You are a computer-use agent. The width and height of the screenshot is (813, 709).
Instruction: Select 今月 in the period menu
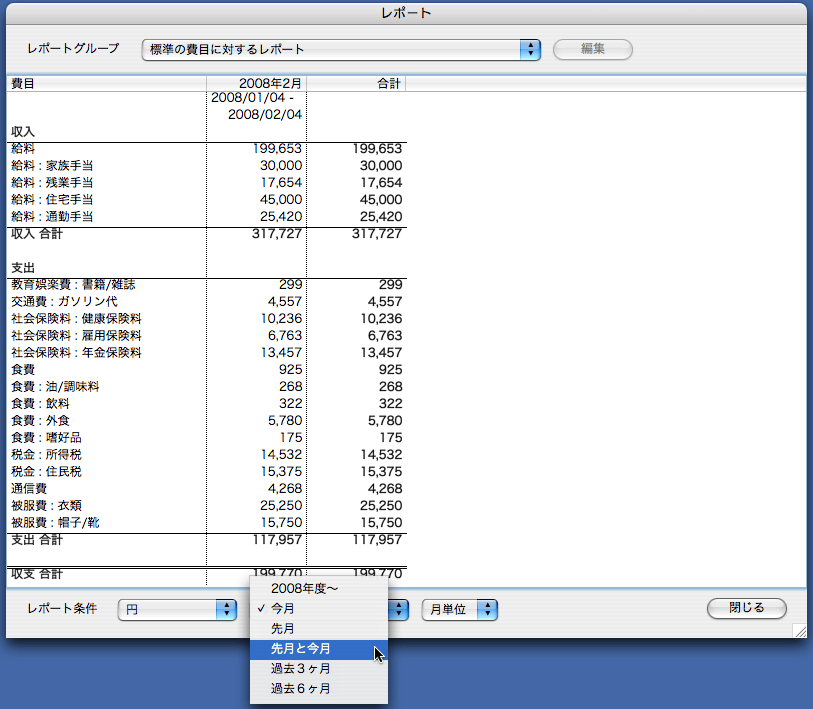319,608
